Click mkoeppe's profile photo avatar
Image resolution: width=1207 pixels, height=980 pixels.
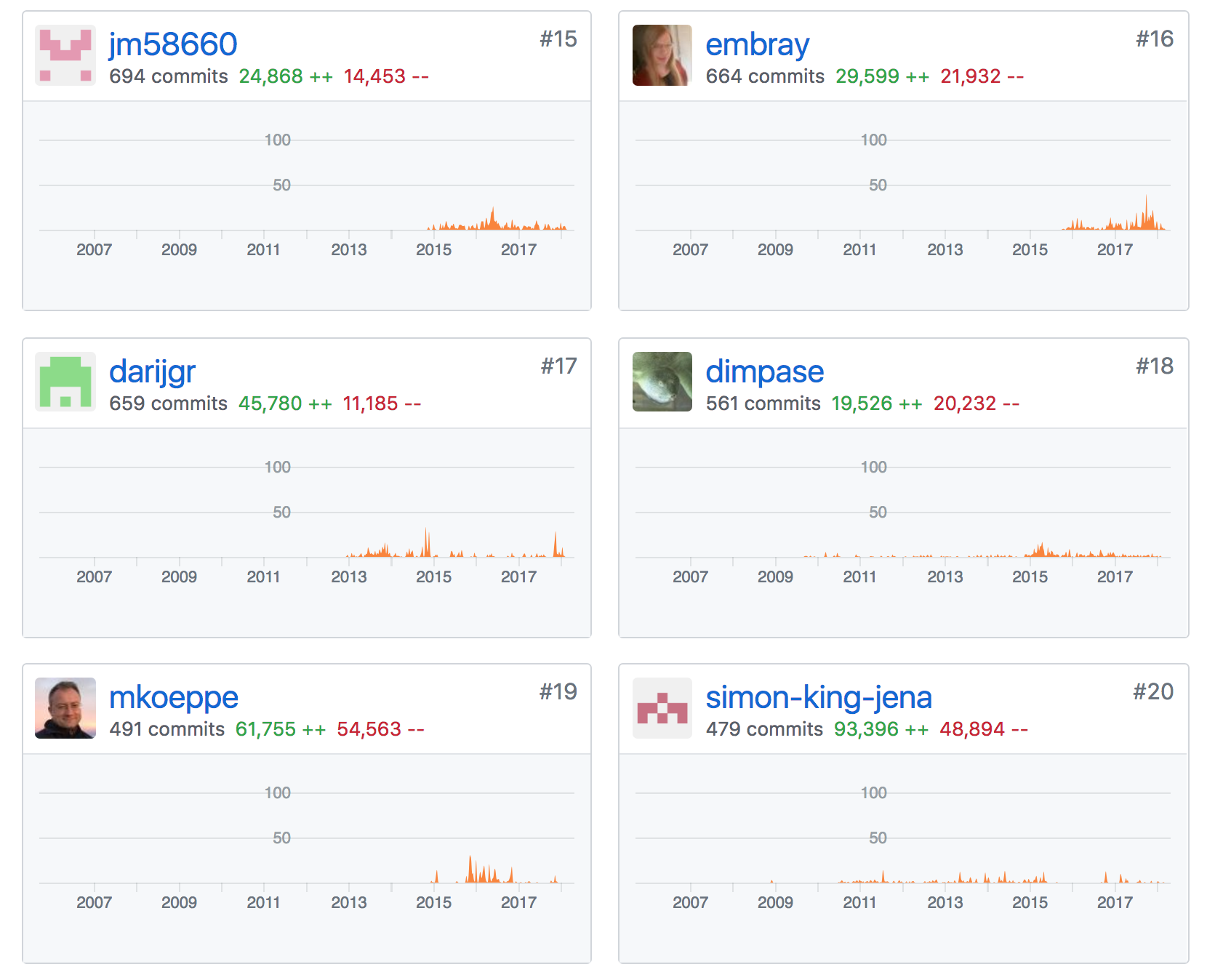[x=65, y=708]
